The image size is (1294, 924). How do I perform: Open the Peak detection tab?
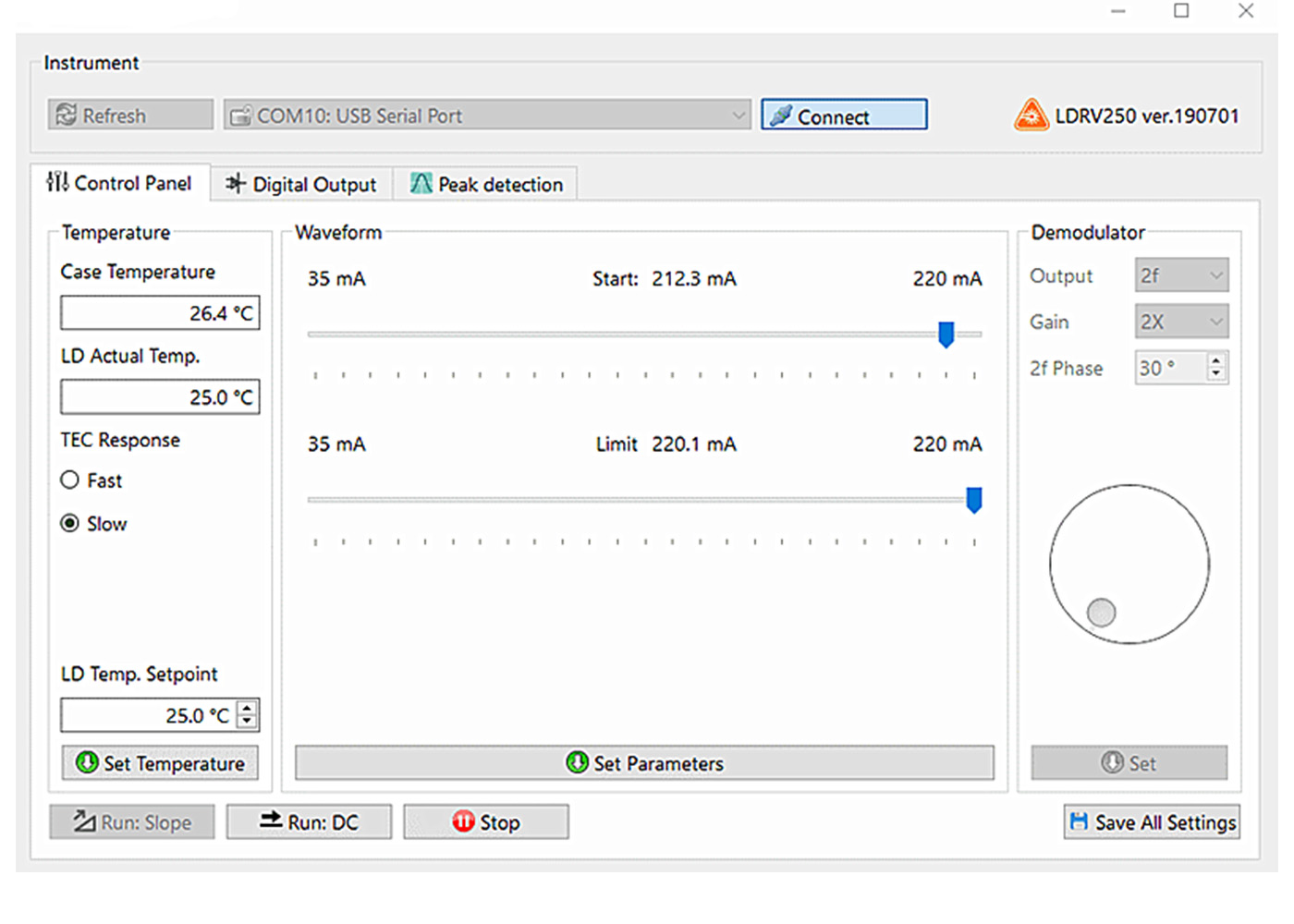point(486,184)
